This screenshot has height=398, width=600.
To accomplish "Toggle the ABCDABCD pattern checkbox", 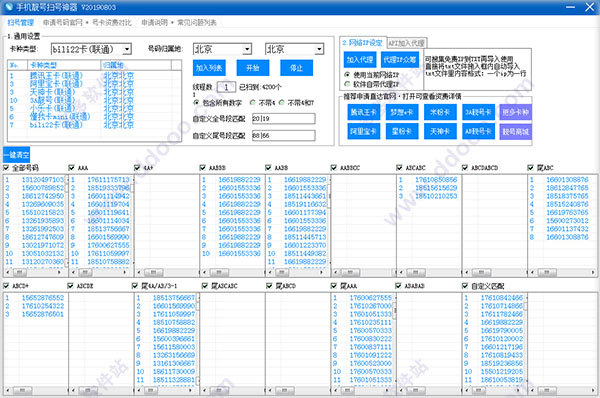I will [x=465, y=168].
